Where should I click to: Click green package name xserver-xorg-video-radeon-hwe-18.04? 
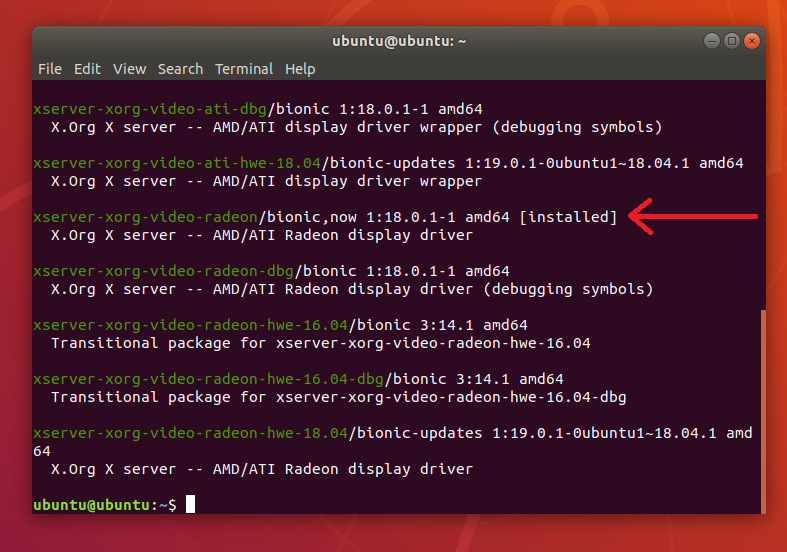coord(190,433)
